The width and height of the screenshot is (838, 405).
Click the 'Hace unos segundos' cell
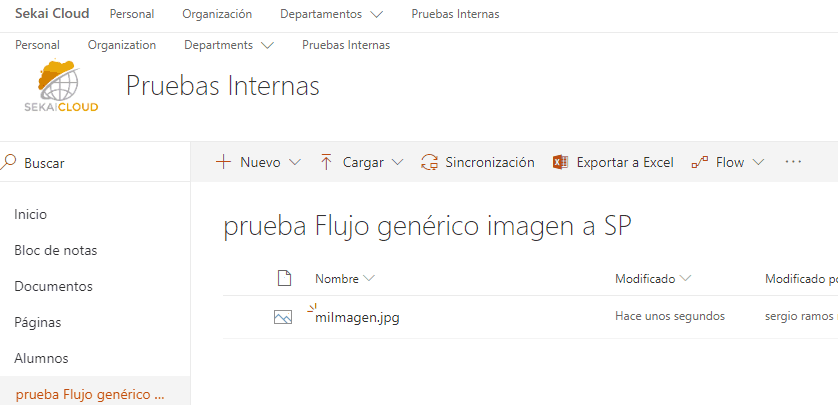click(670, 316)
